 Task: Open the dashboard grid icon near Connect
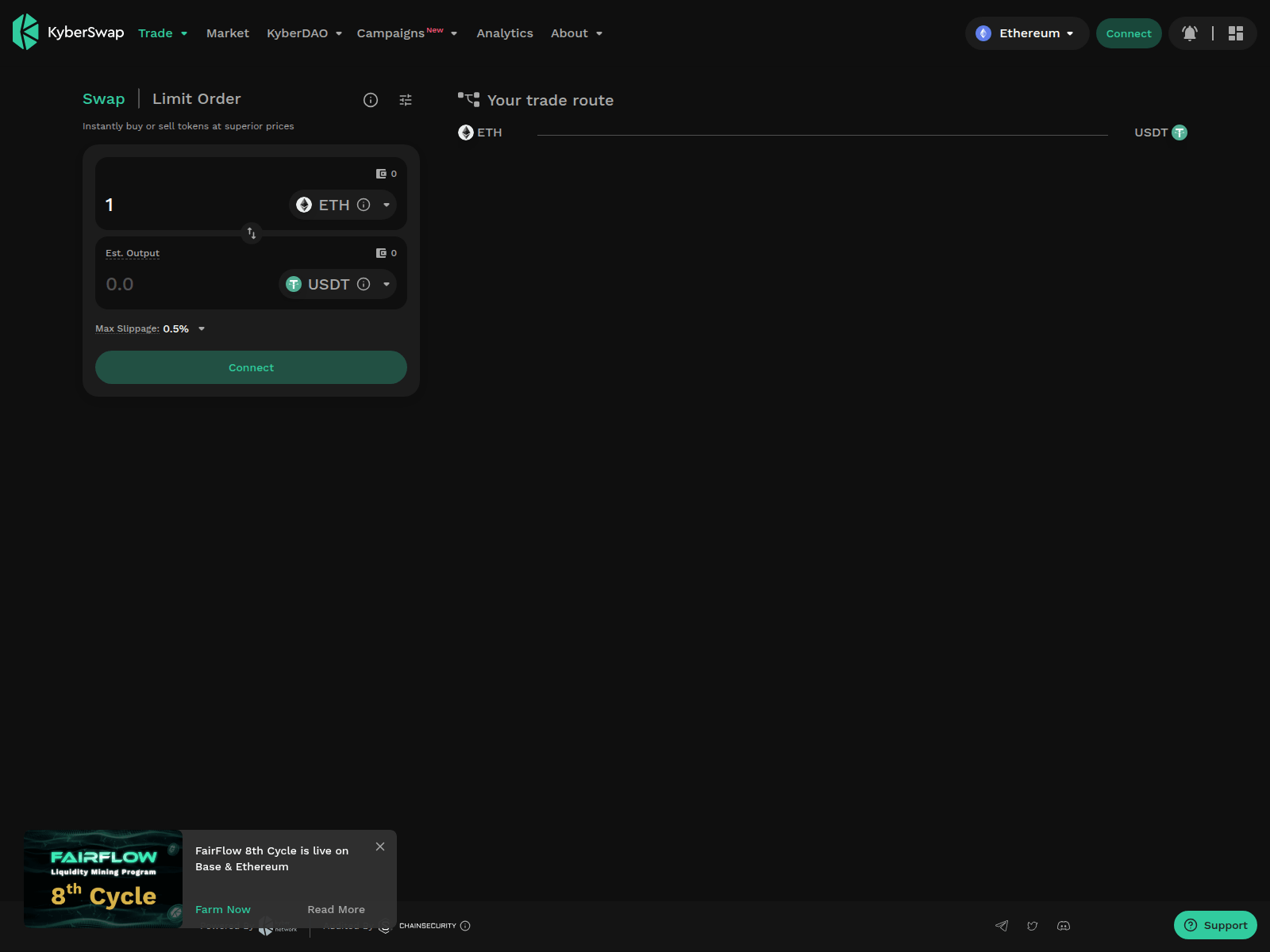pyautogui.click(x=1235, y=33)
